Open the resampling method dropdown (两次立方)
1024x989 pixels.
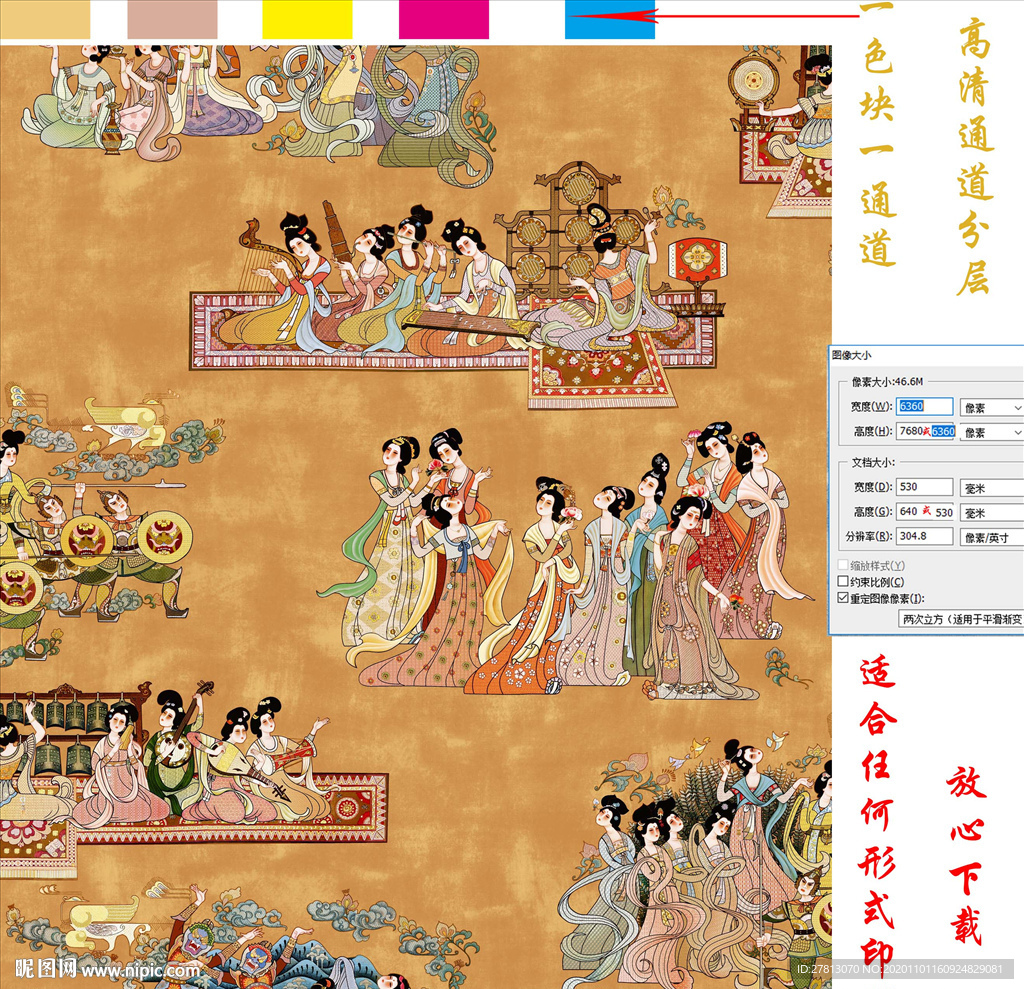click(961, 619)
